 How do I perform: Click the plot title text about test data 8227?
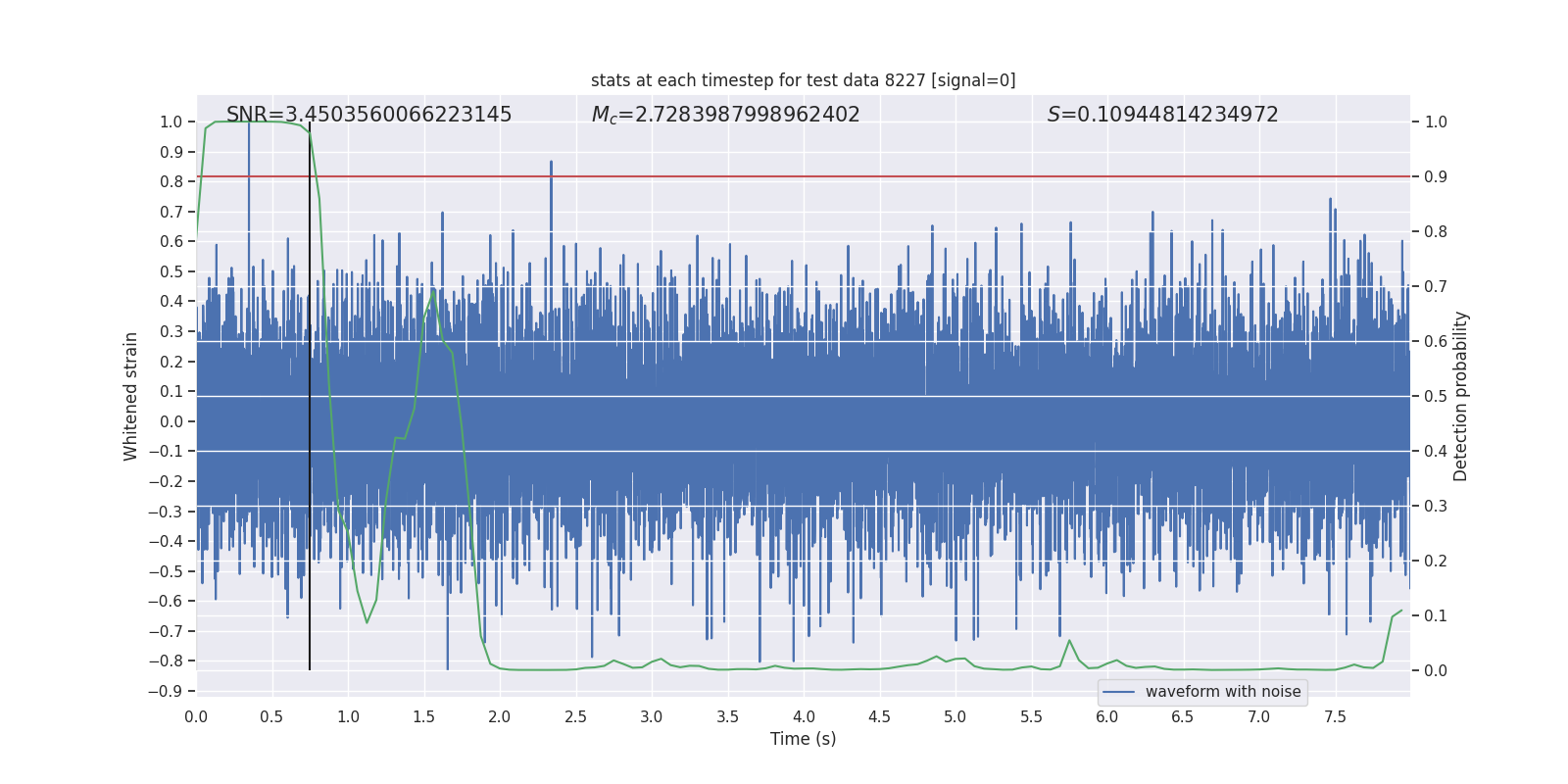(803, 80)
